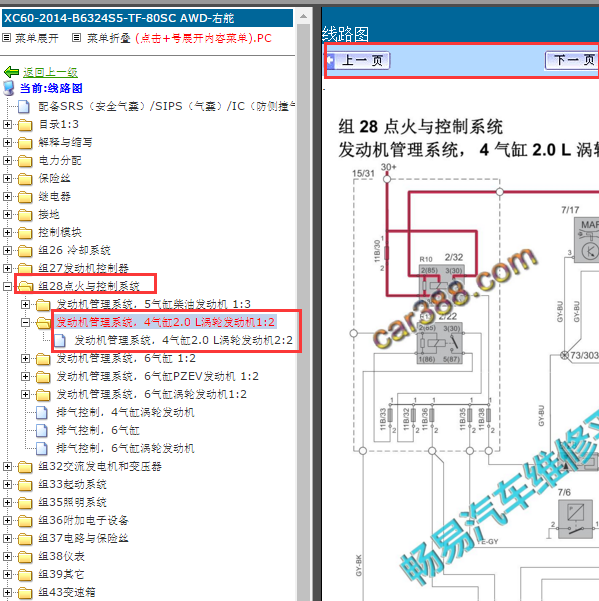Click the 当前:线路图 computer icon
Viewport: 599px width, 601px height.
click(9, 88)
